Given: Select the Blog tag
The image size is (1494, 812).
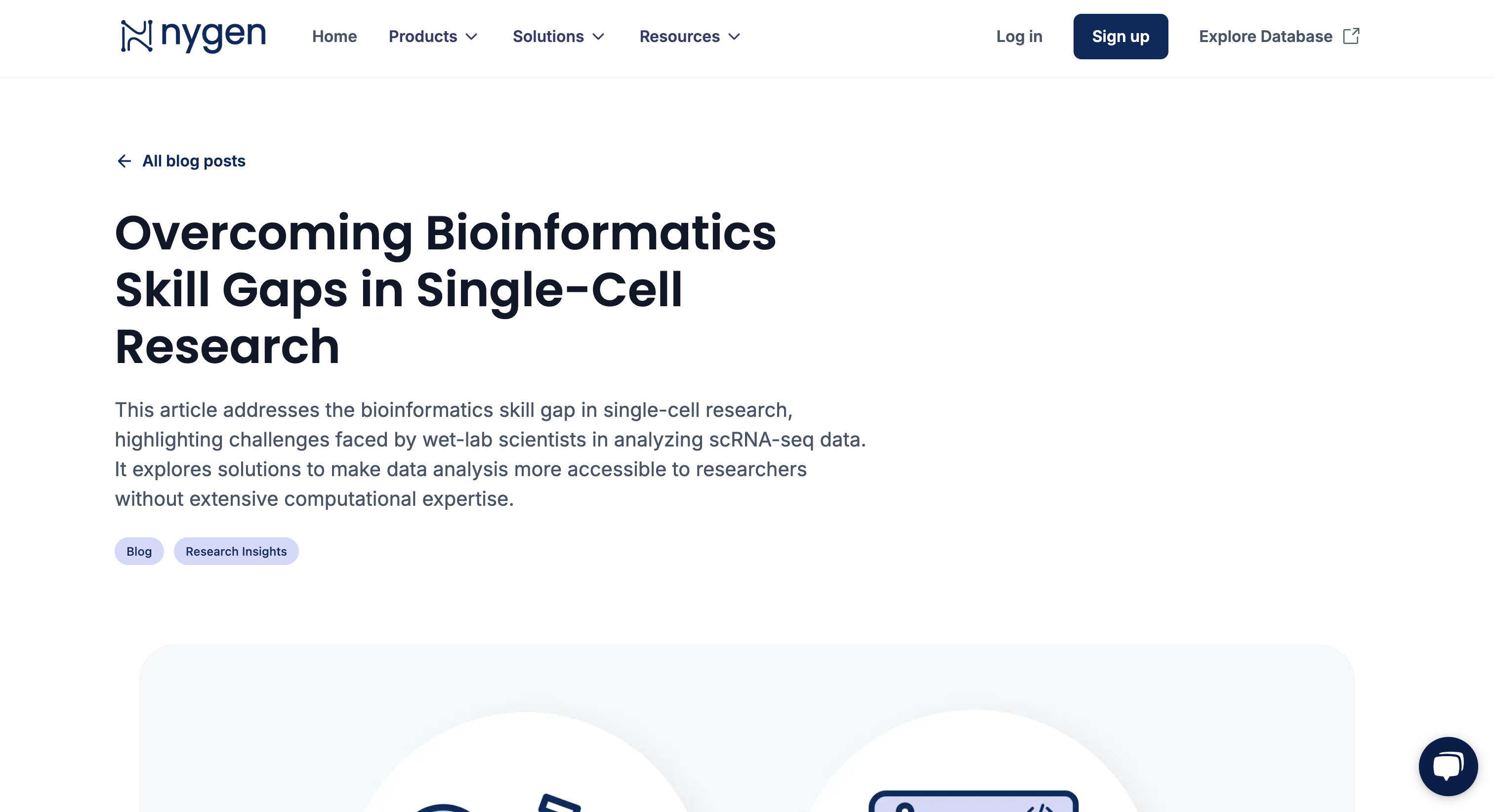Looking at the screenshot, I should tap(139, 551).
